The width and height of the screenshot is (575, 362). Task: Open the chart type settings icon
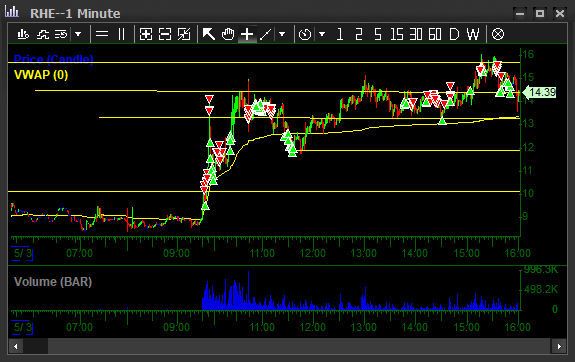coord(23,34)
